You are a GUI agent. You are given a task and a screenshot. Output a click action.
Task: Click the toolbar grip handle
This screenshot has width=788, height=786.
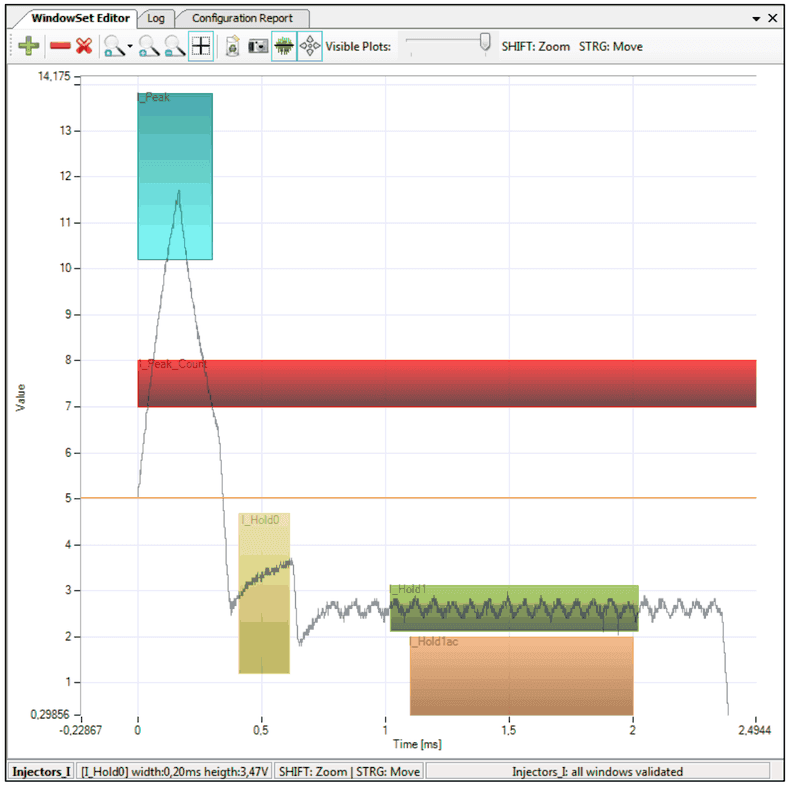tap(12, 46)
